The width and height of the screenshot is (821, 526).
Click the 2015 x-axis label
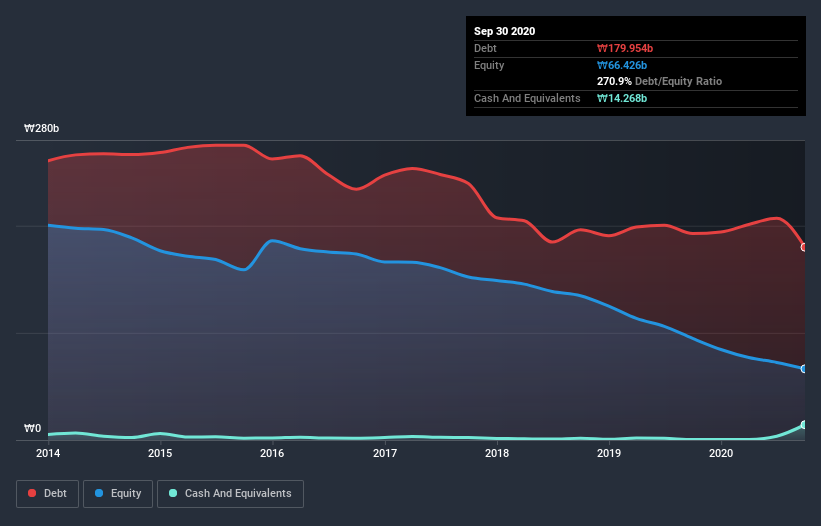[x=160, y=453]
